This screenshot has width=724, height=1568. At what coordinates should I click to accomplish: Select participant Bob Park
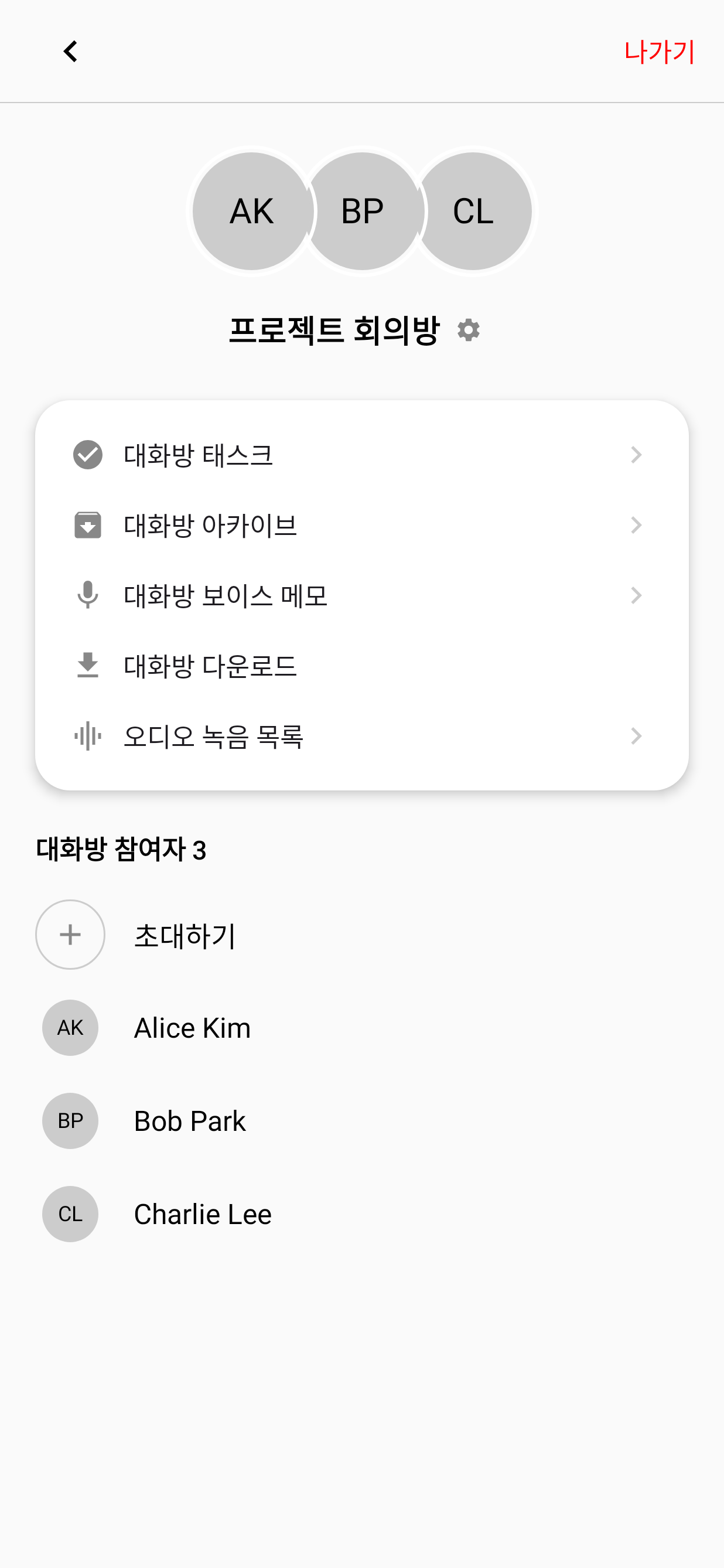point(190,1122)
